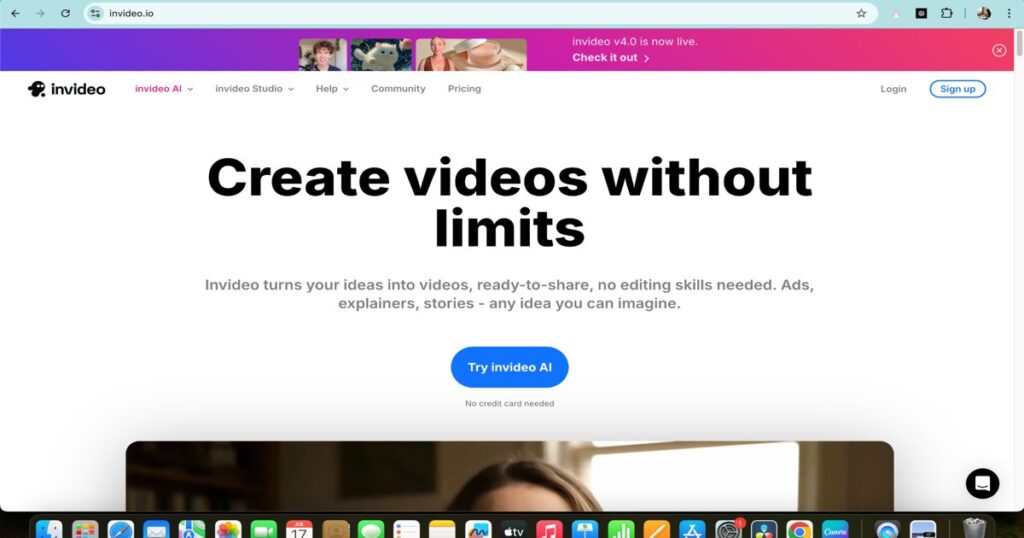
Task: Click the hero video preview
Action: pos(509,476)
